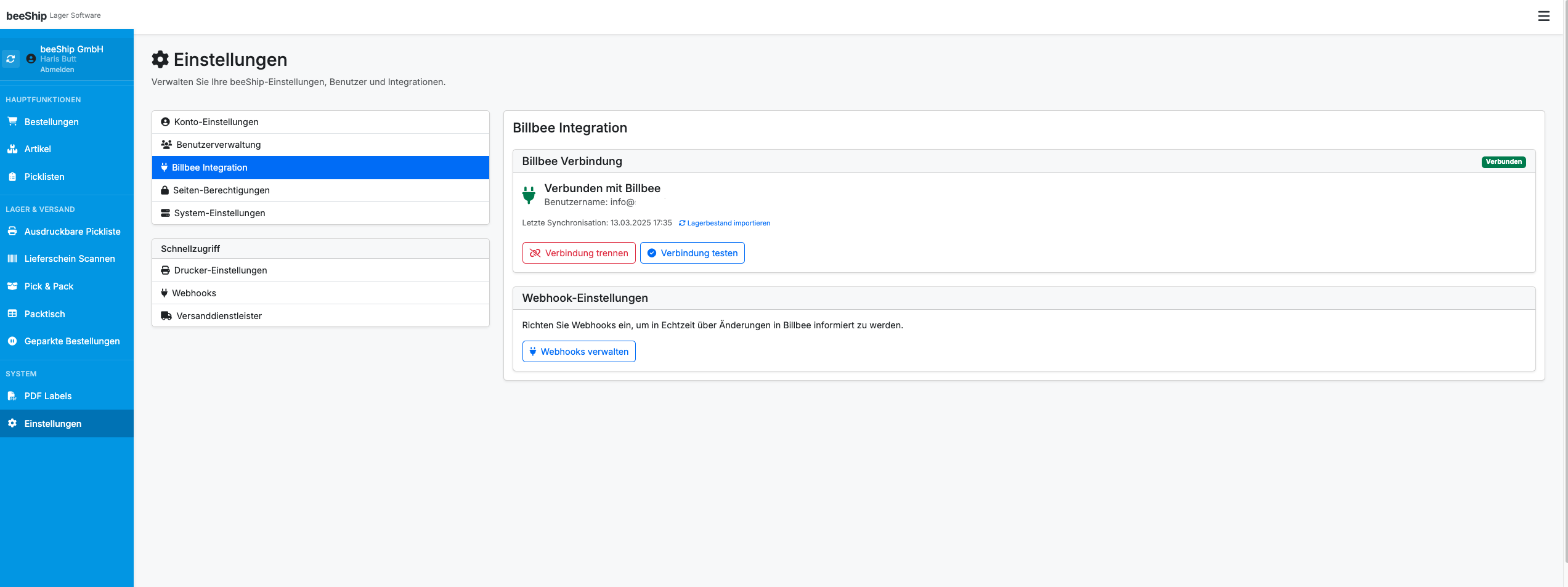
Task: Click the beeShip GmbH company name
Action: click(x=71, y=49)
